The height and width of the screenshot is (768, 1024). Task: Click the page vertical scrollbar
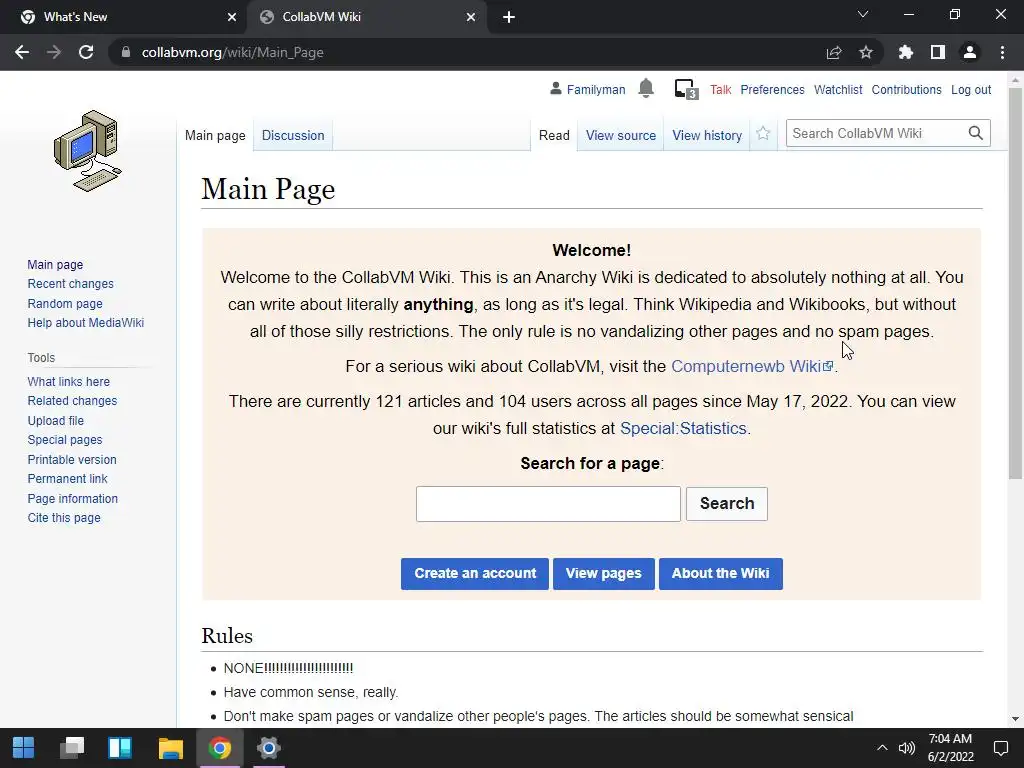tap(1015, 285)
